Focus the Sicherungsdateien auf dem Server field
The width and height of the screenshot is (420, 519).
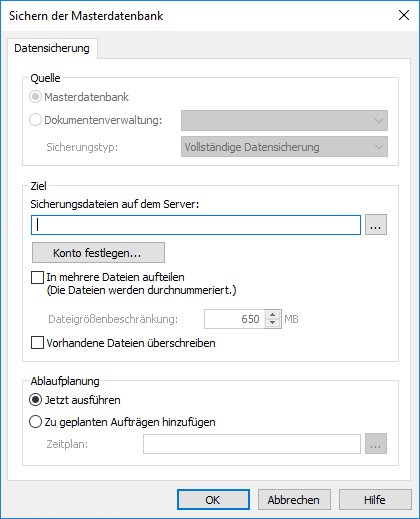click(196, 225)
